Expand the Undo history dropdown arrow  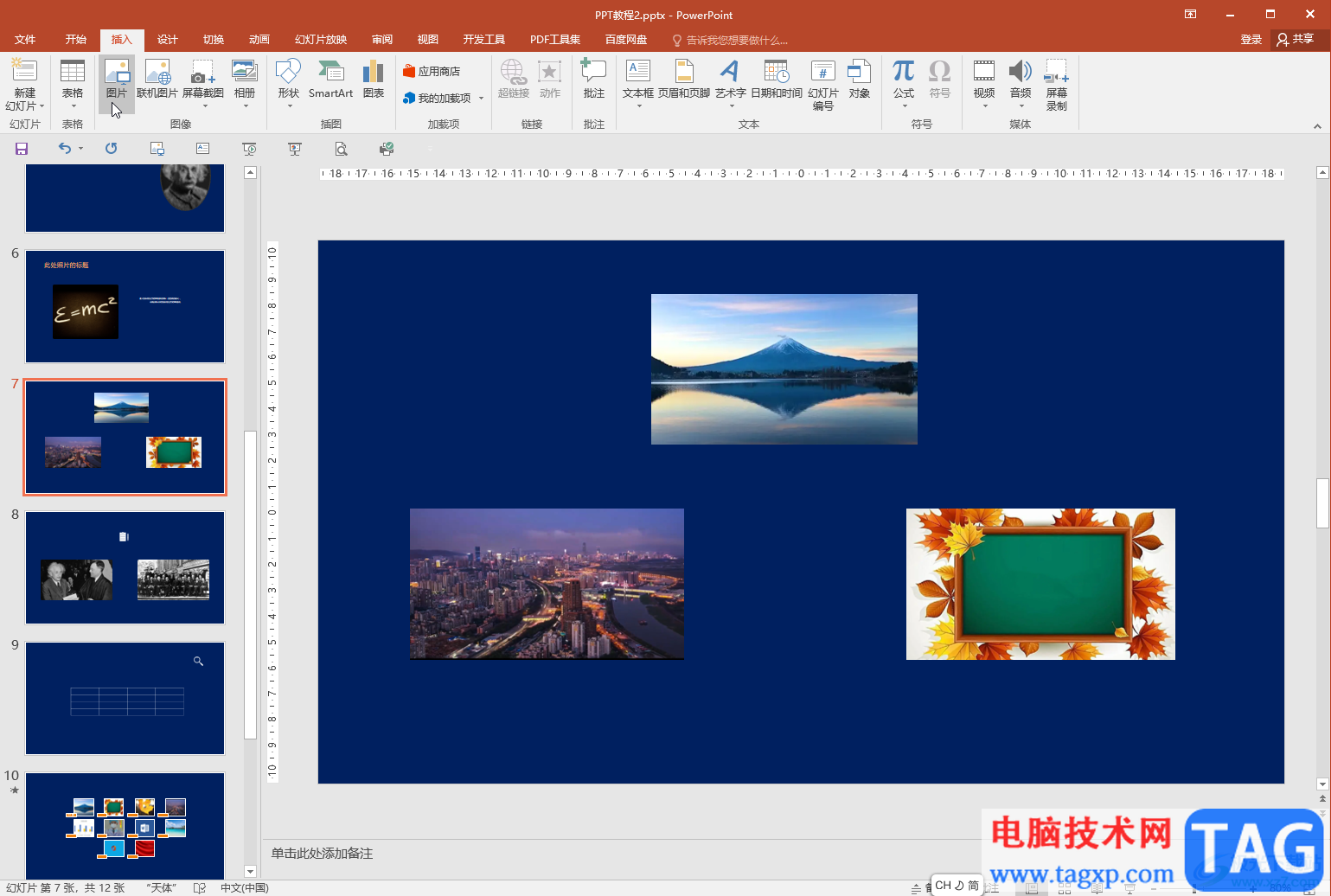pos(81,149)
